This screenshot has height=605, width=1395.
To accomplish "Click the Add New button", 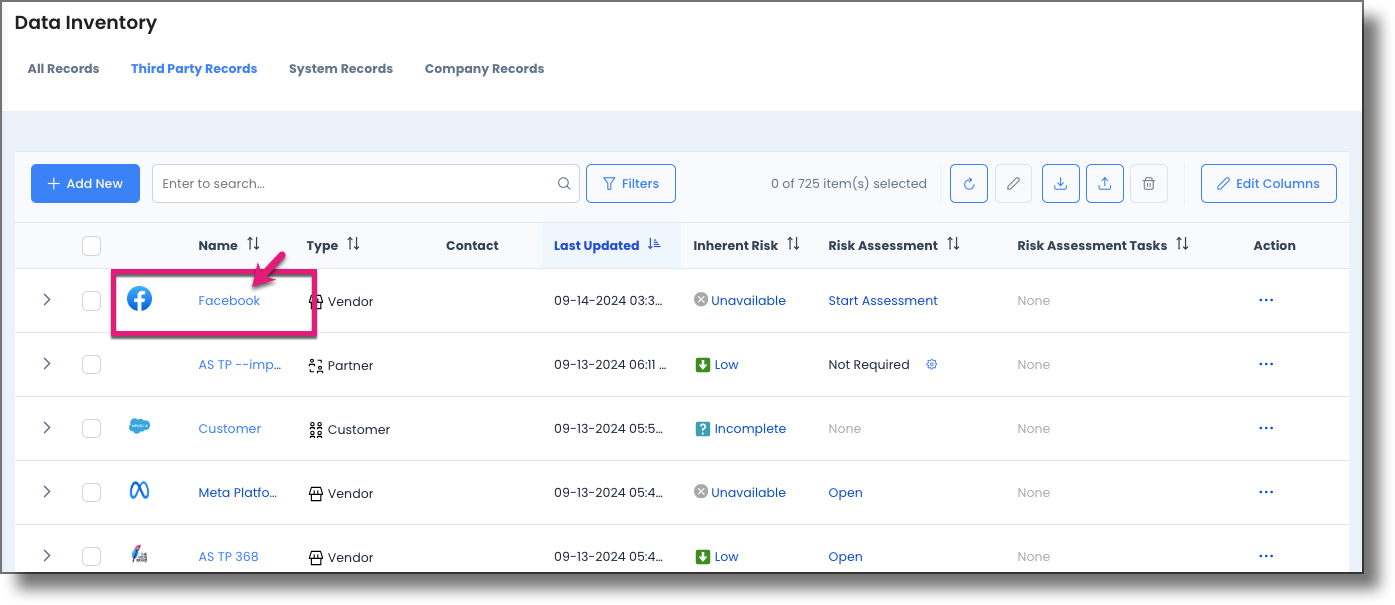I will click(85, 183).
